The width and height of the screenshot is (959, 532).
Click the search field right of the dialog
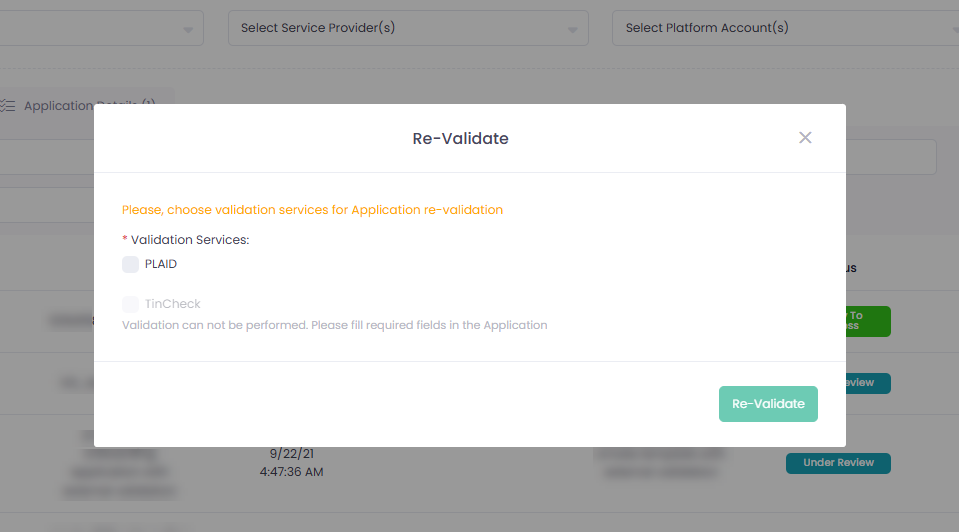coord(891,157)
